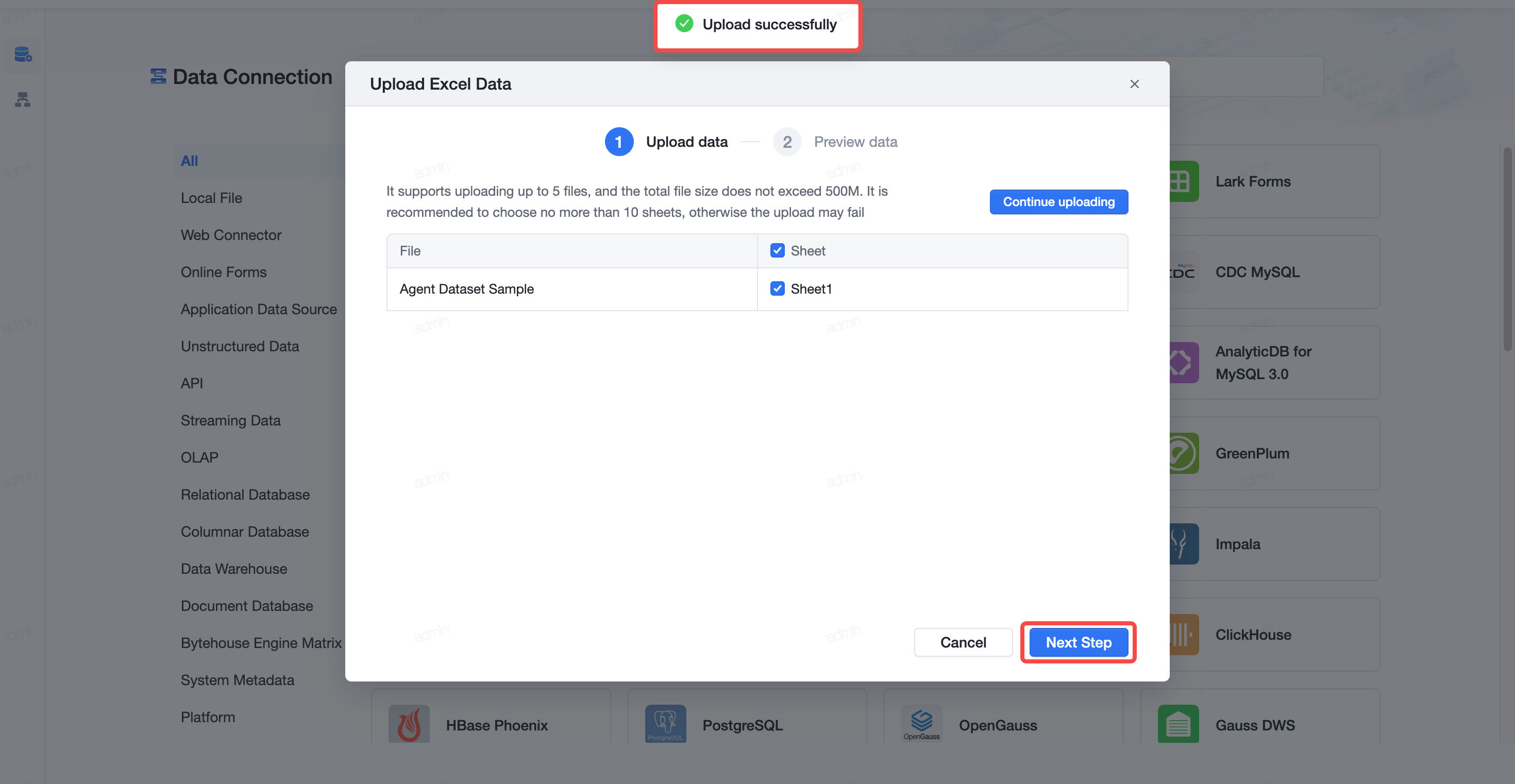
Task: Close the Upload Excel Data dialog
Action: [x=1135, y=84]
